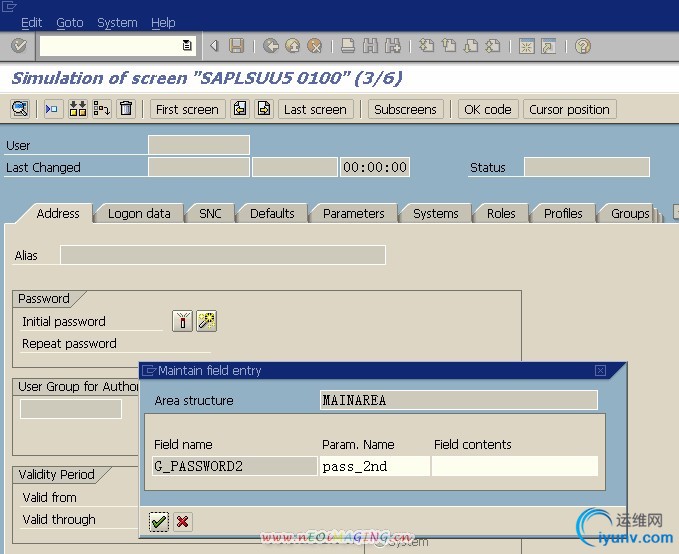Click the previous screen page icon
This screenshot has width=679, height=554.
click(x=240, y=109)
